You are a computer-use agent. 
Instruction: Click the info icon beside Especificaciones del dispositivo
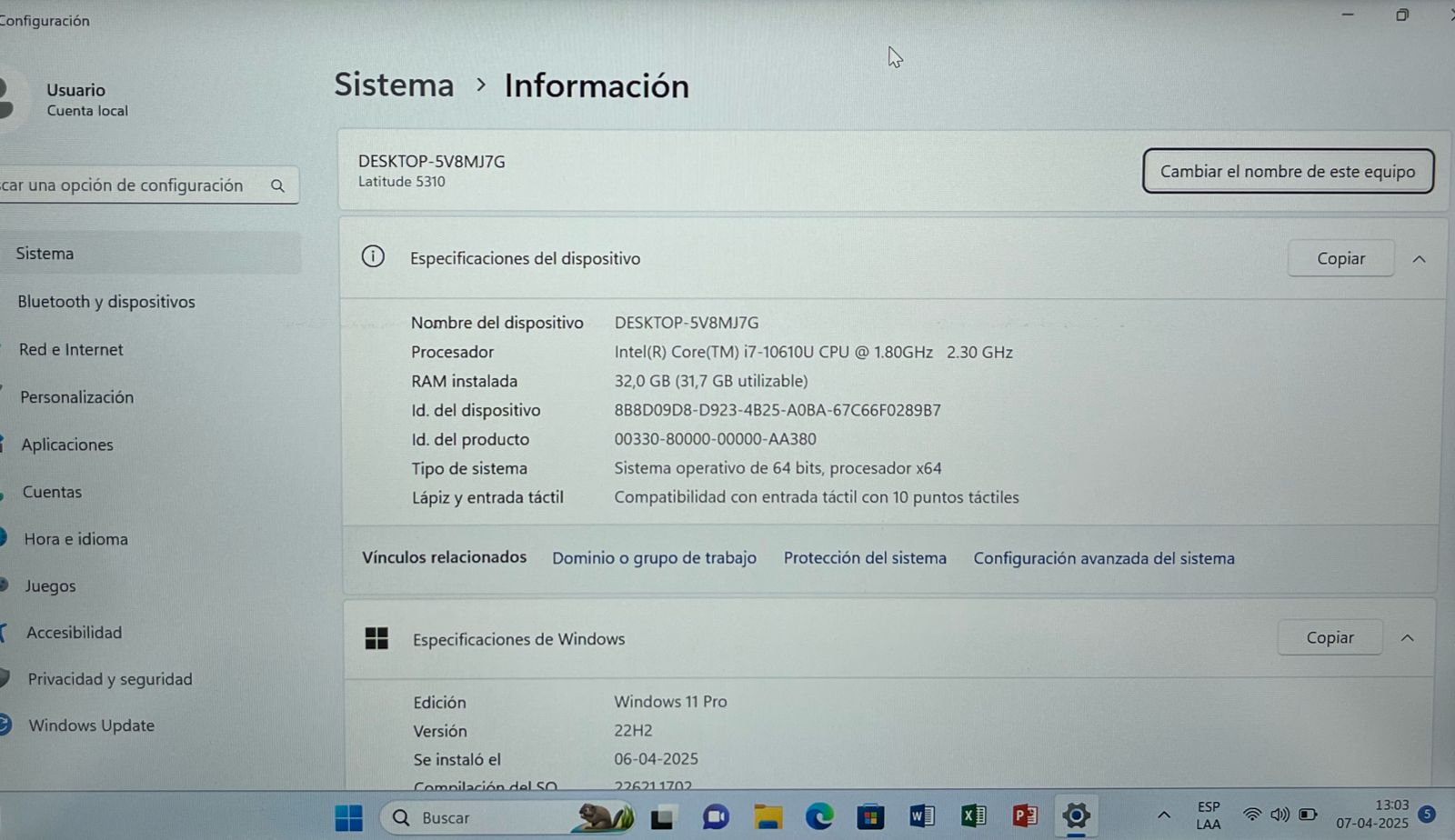point(373,256)
